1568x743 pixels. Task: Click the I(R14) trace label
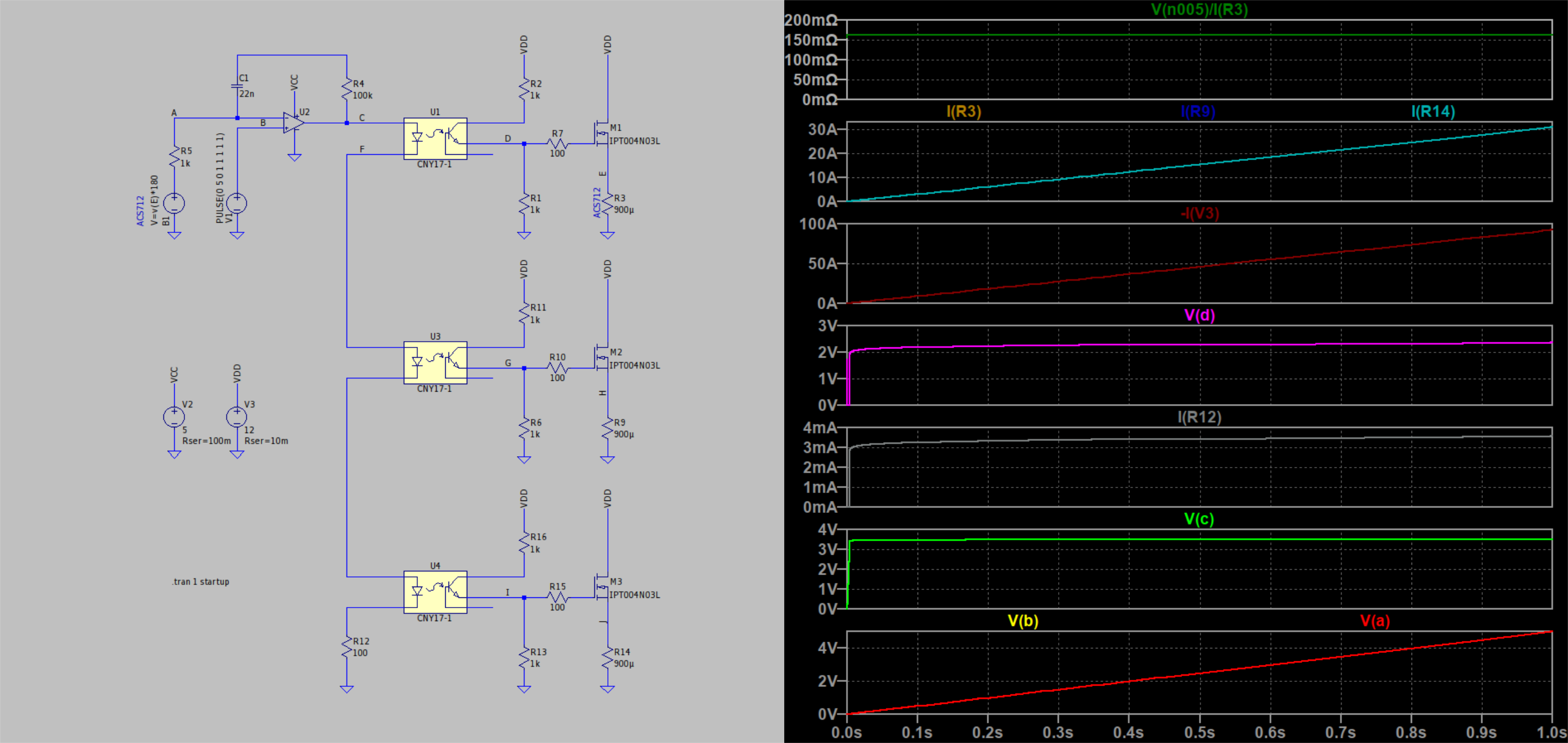[x=1433, y=111]
